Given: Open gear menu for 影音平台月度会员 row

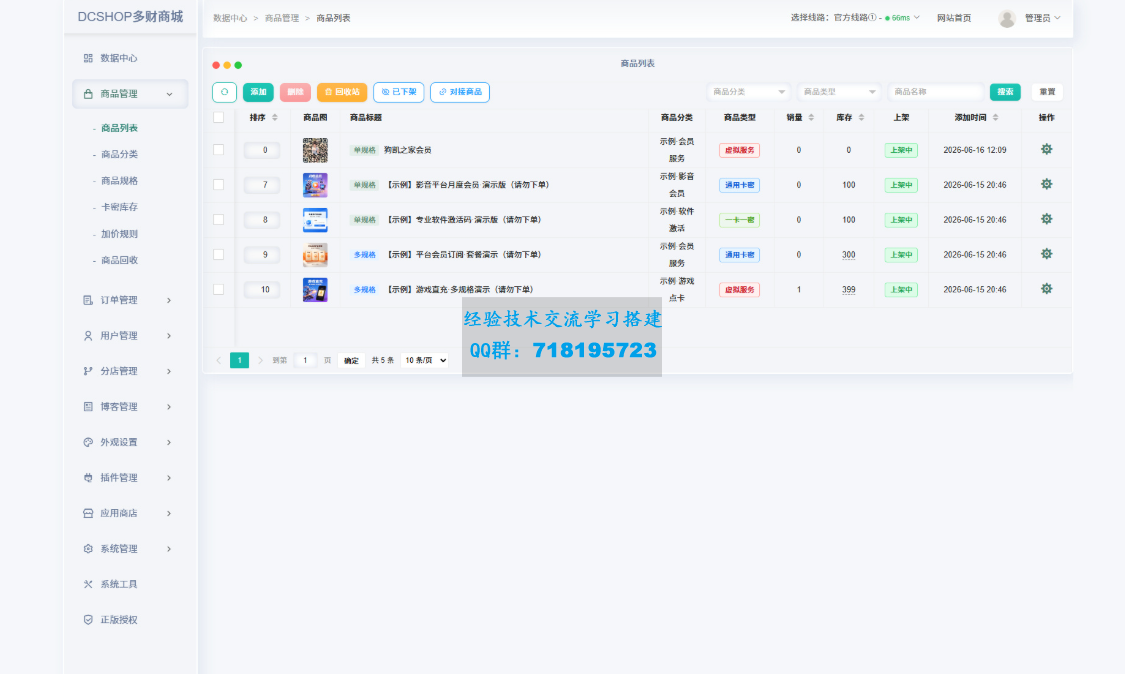Looking at the screenshot, I should pyautogui.click(x=1046, y=184).
